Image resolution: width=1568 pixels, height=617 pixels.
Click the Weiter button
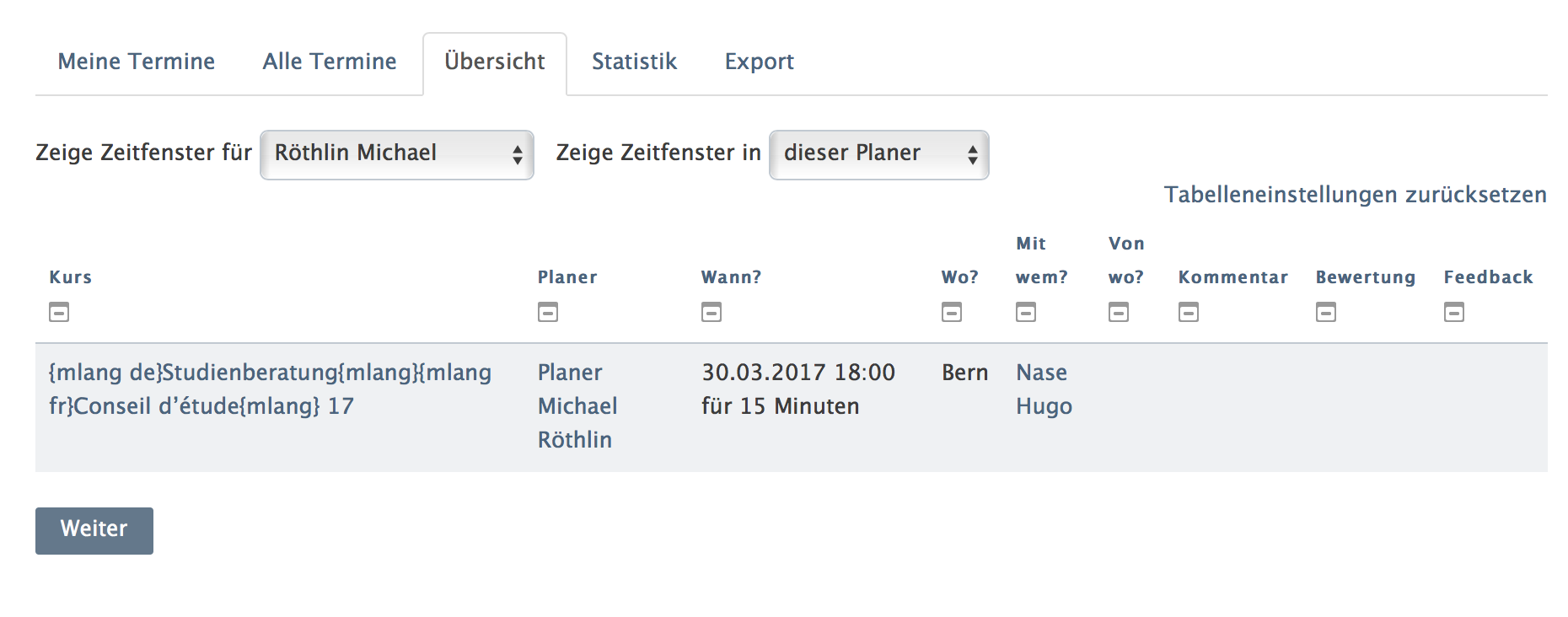coord(94,531)
